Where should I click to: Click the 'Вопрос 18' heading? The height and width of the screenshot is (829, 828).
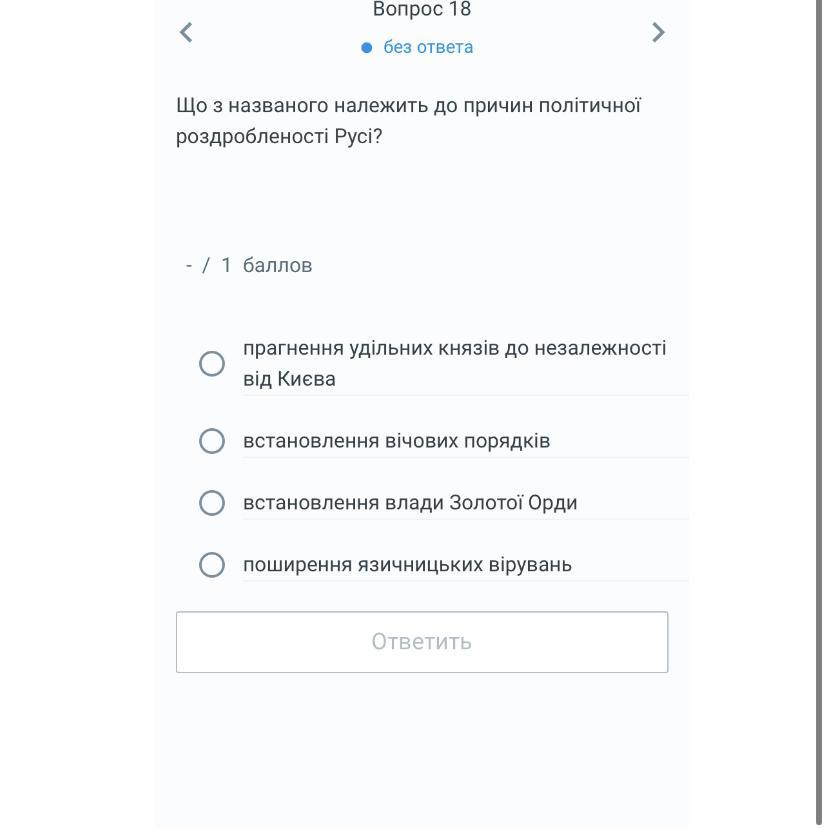point(421,9)
